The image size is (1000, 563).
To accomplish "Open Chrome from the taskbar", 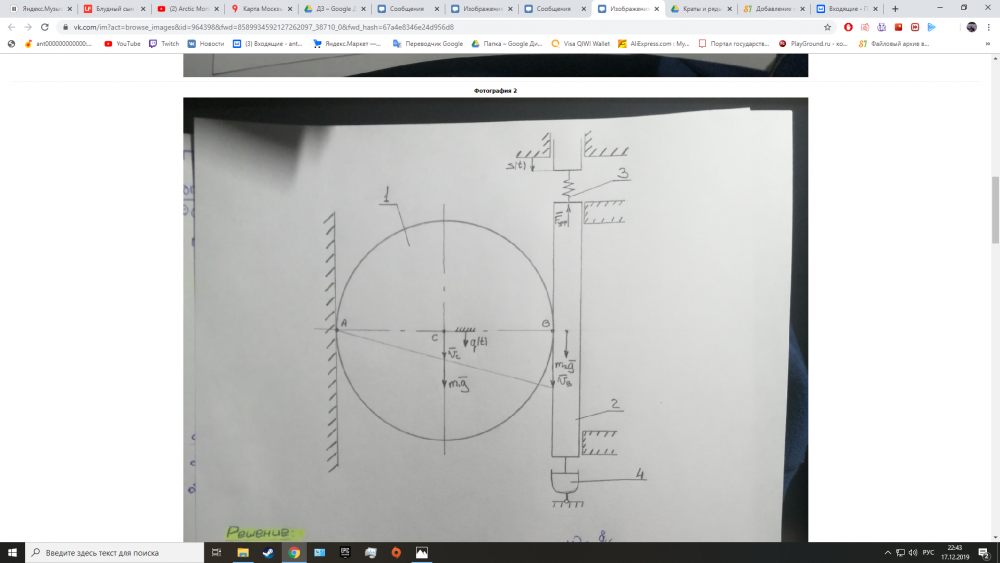I will 294,553.
